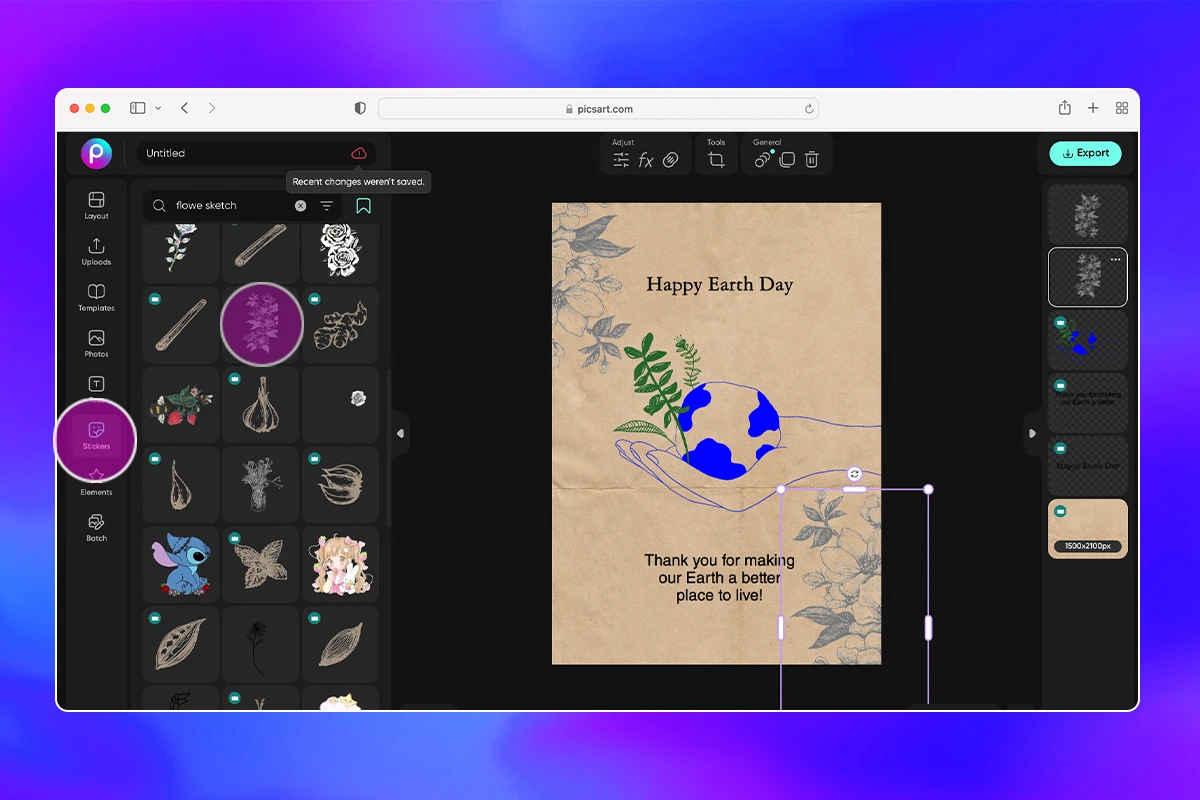The width and height of the screenshot is (1200, 800).
Task: Click the flowe sketch search field
Action: coord(230,205)
